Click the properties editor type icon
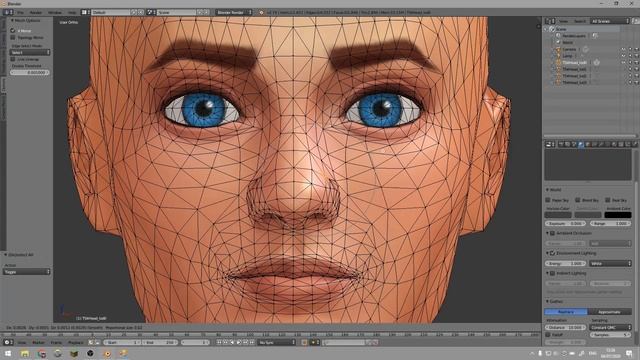The width and height of the screenshot is (640, 360). pos(549,144)
